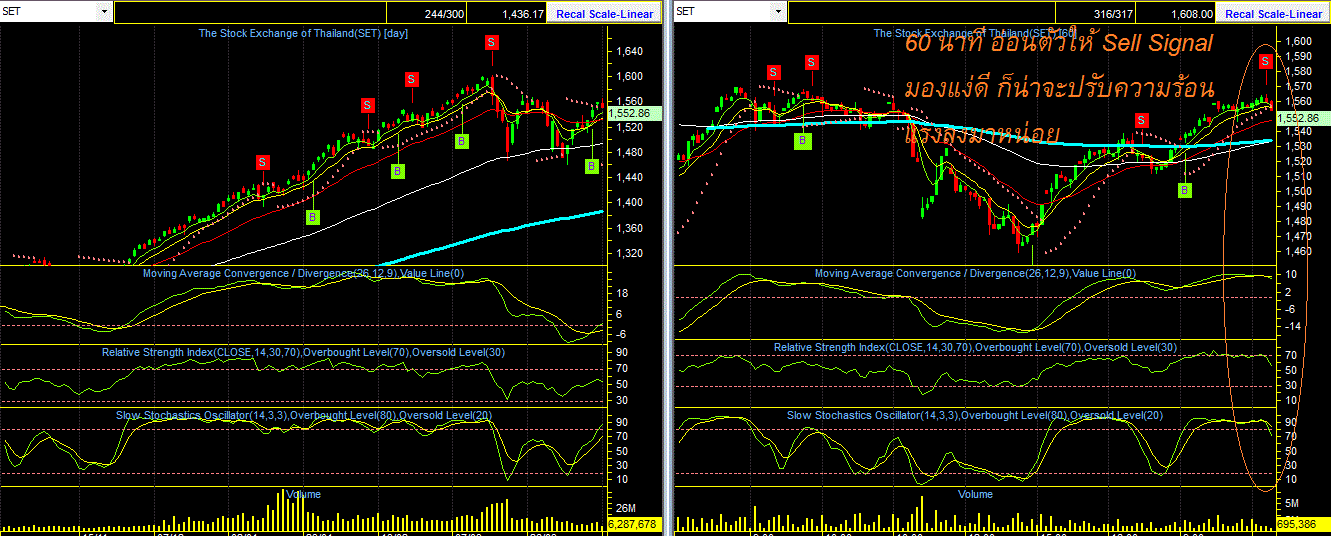Screen dimensions: 1331x536
Task: Click the Slow Stochastics Oscillator label in left chart
Action: coord(303,414)
